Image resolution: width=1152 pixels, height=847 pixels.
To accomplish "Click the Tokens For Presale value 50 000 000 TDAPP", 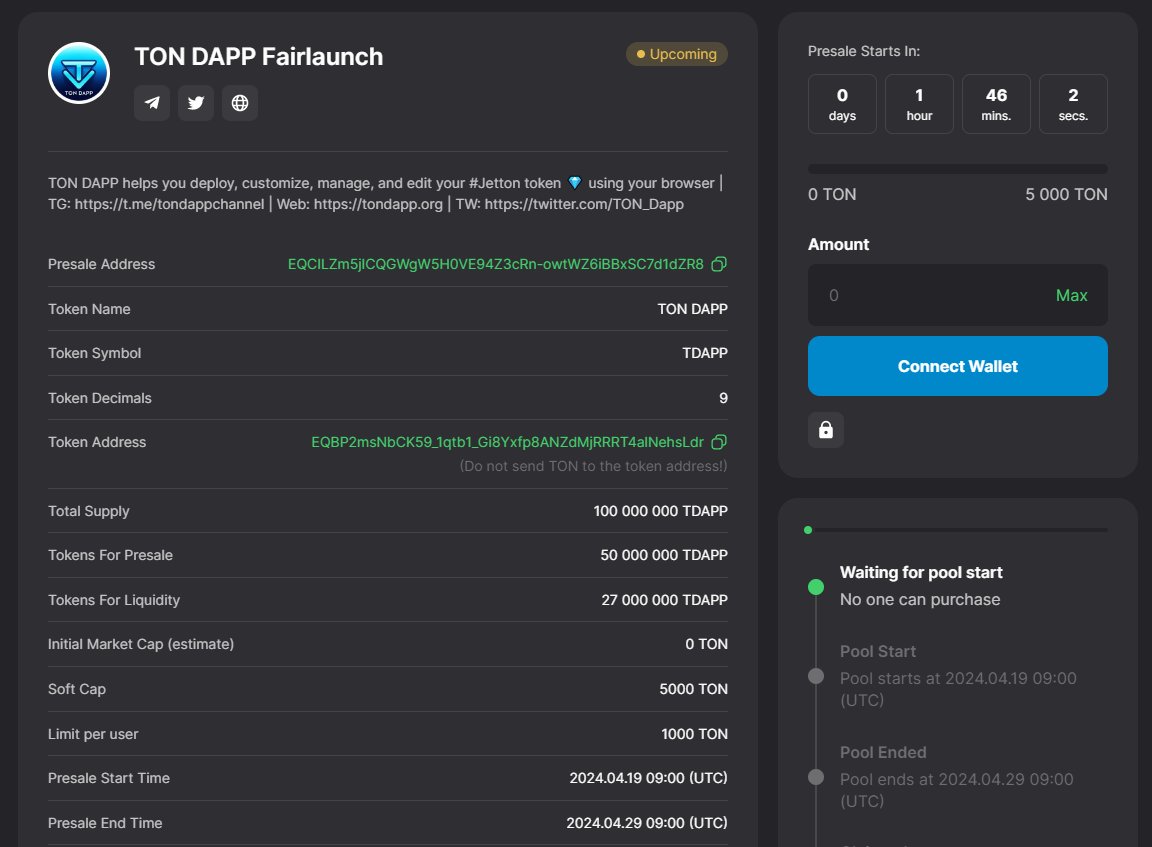I will coord(663,555).
